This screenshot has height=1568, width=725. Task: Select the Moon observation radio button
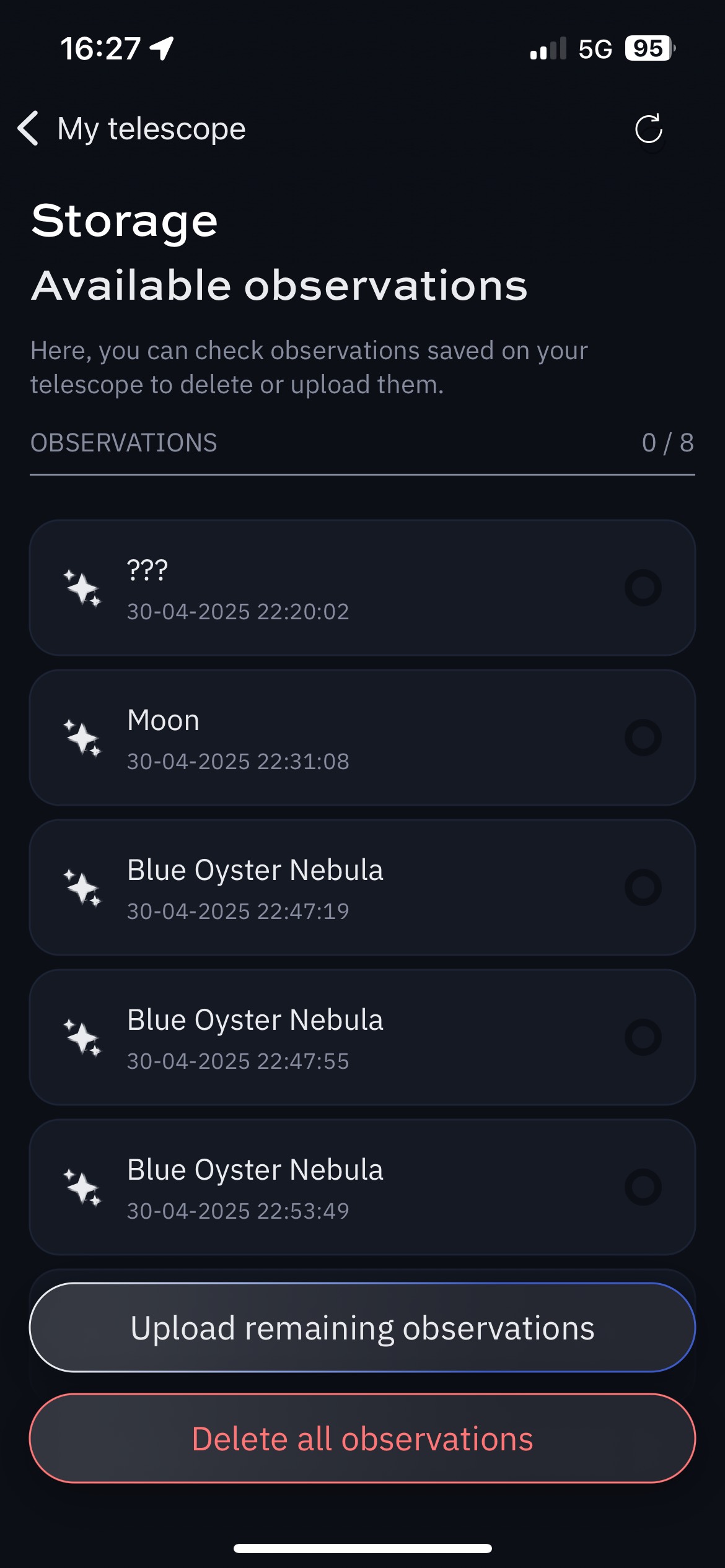pos(643,738)
